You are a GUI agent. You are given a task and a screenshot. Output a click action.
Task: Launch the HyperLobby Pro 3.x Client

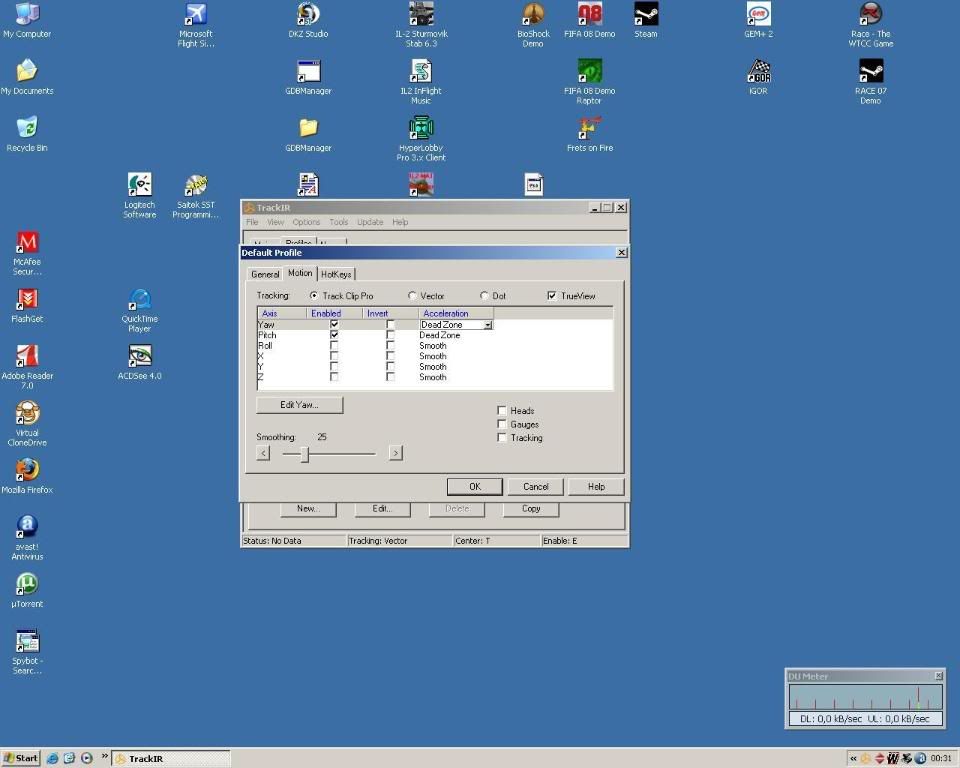point(420,128)
